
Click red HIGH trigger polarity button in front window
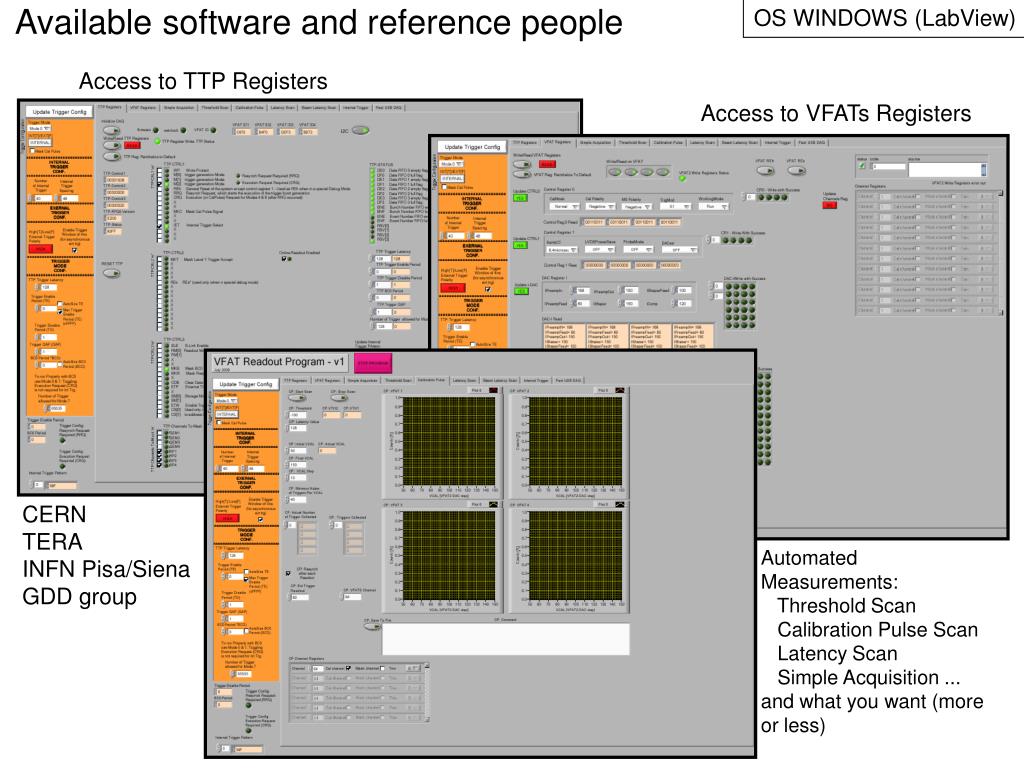[x=227, y=519]
